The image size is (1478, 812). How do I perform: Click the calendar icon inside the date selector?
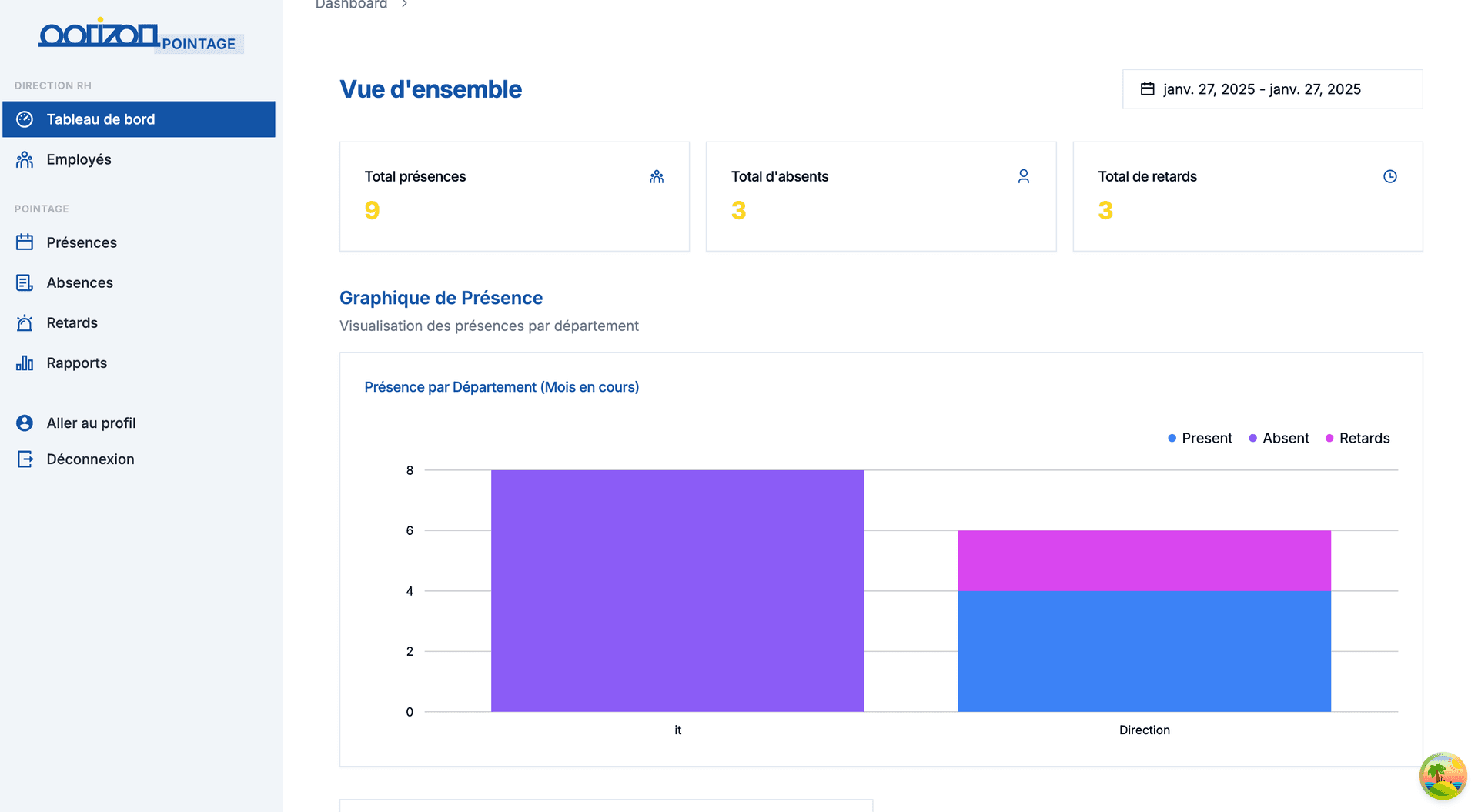[x=1148, y=89]
